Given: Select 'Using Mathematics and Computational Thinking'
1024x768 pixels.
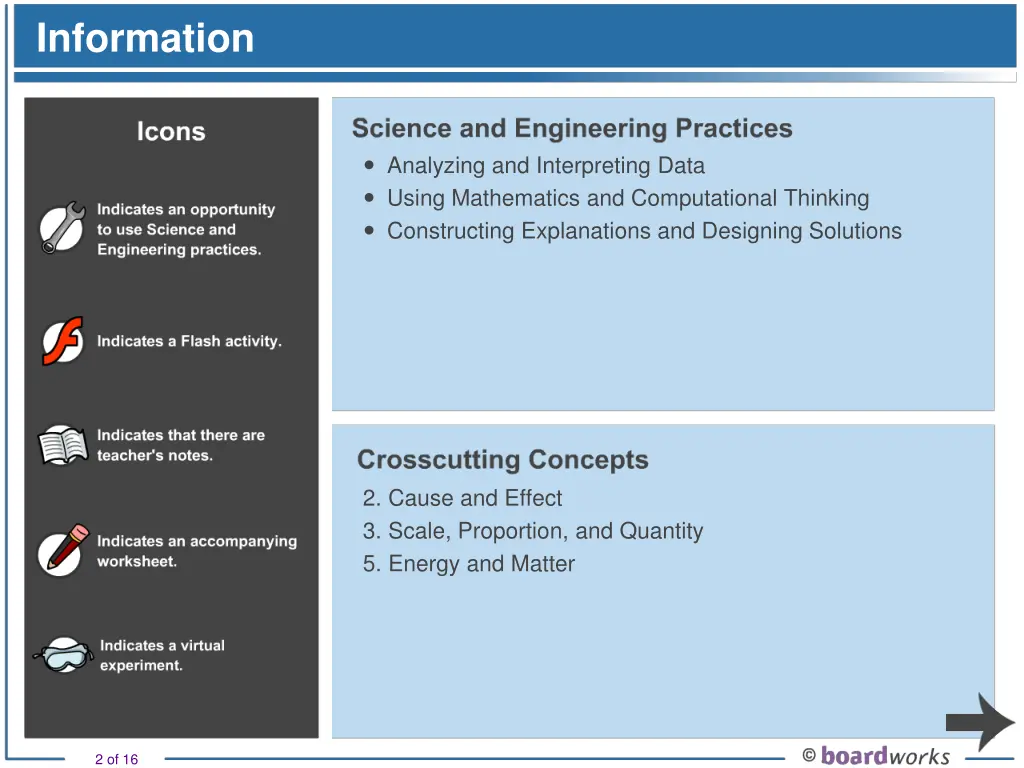Looking at the screenshot, I should [x=628, y=199].
